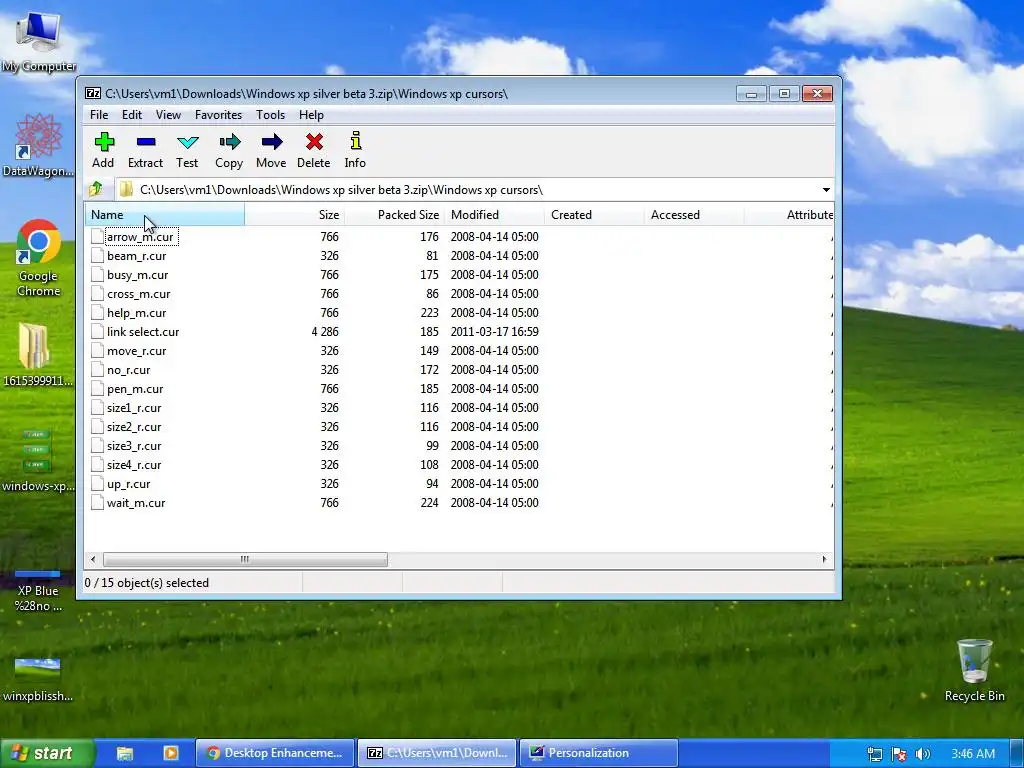Viewport: 1024px width, 768px height.
Task: Sort by the Size column header
Action: pos(295,215)
